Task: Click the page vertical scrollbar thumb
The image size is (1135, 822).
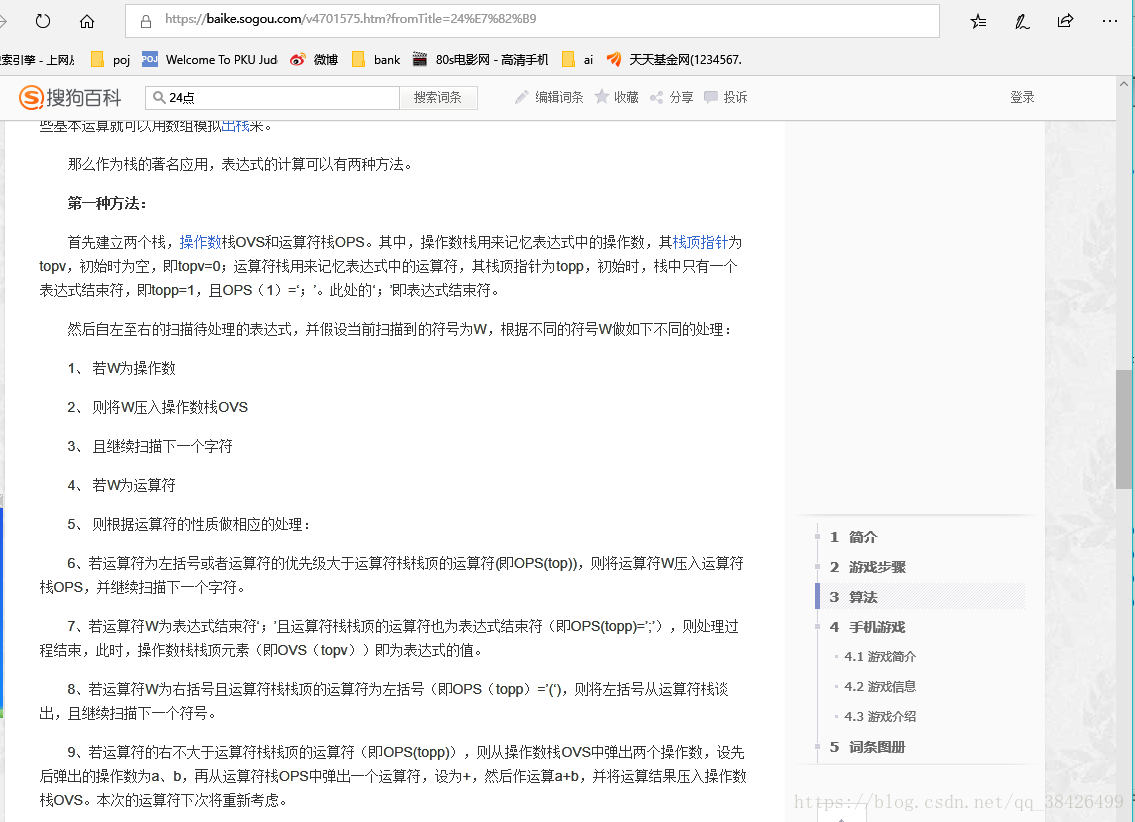Action: tap(1123, 429)
